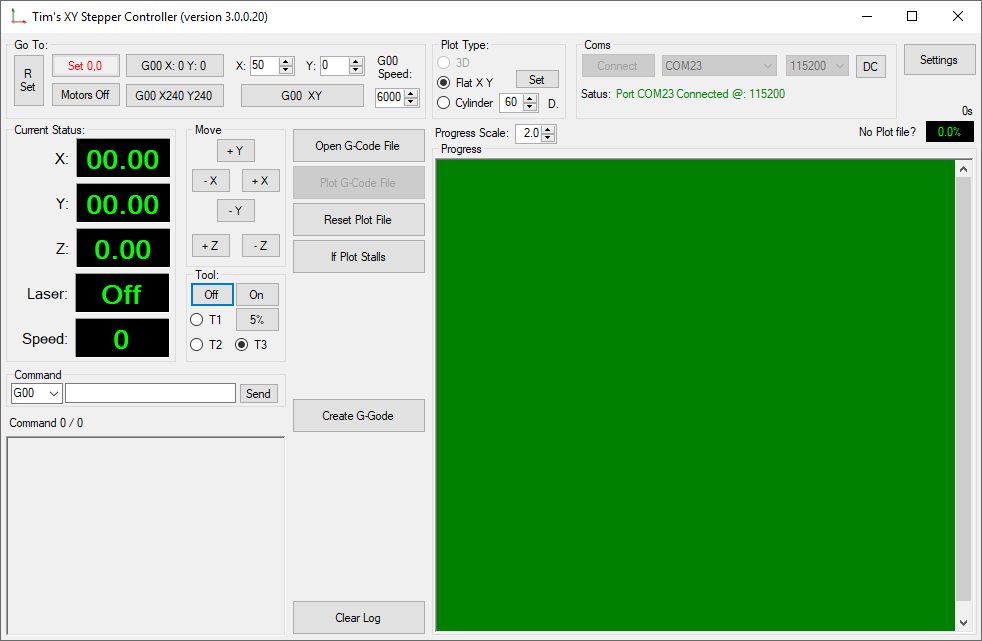The image size is (982, 641).
Task: Click progress pane scroll up arrow
Action: tap(963, 169)
